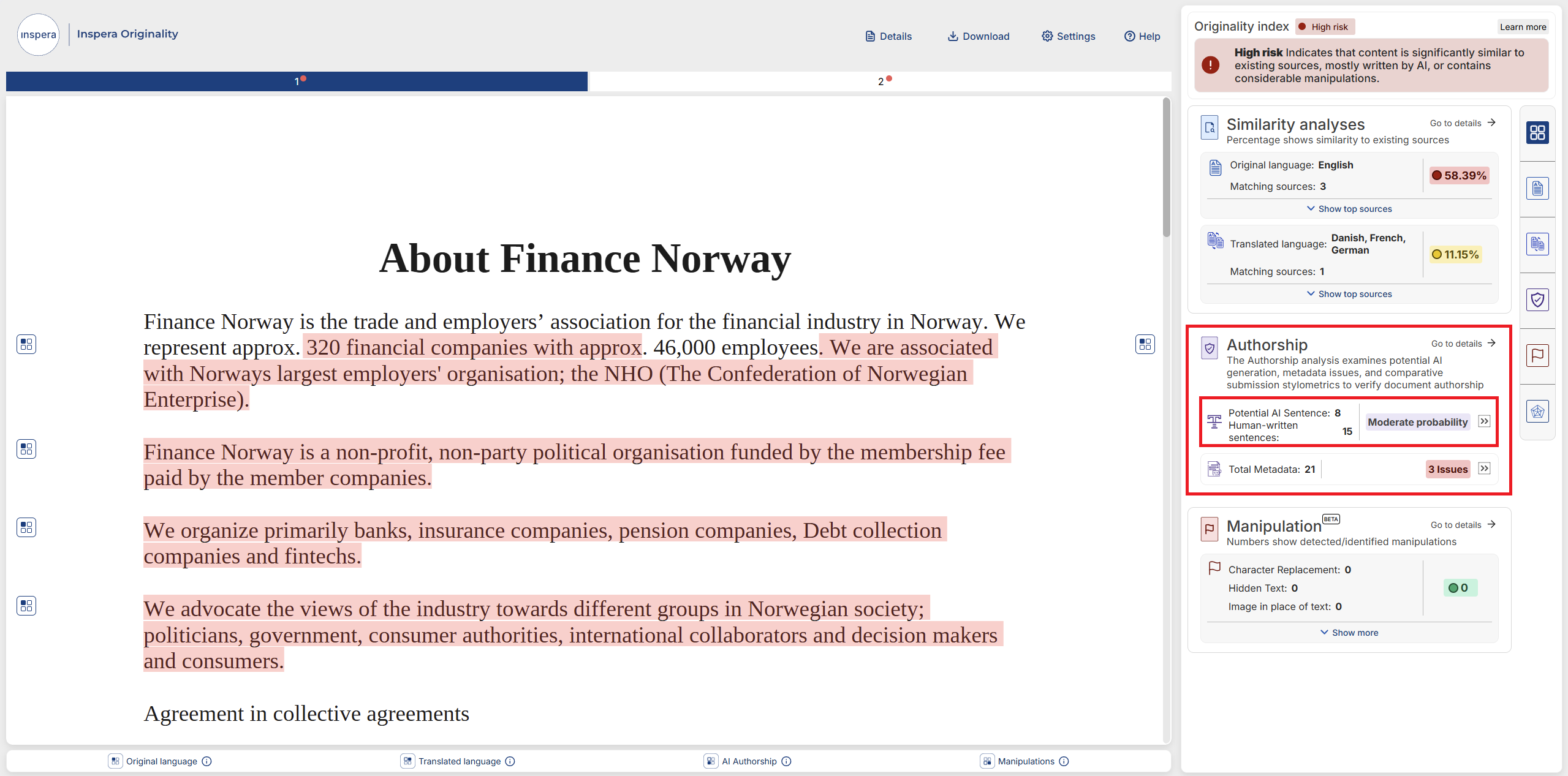Image resolution: width=1568 pixels, height=776 pixels.
Task: Switch to page 2 tab
Action: click(x=880, y=81)
